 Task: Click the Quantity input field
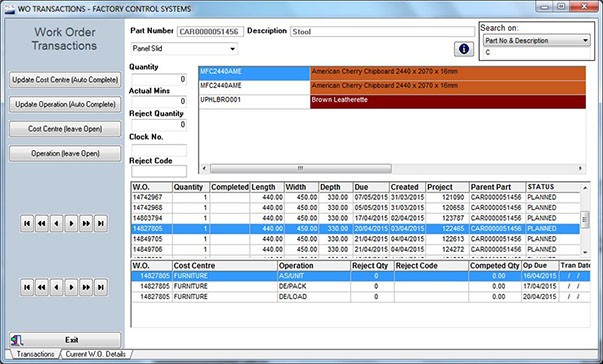click(159, 80)
